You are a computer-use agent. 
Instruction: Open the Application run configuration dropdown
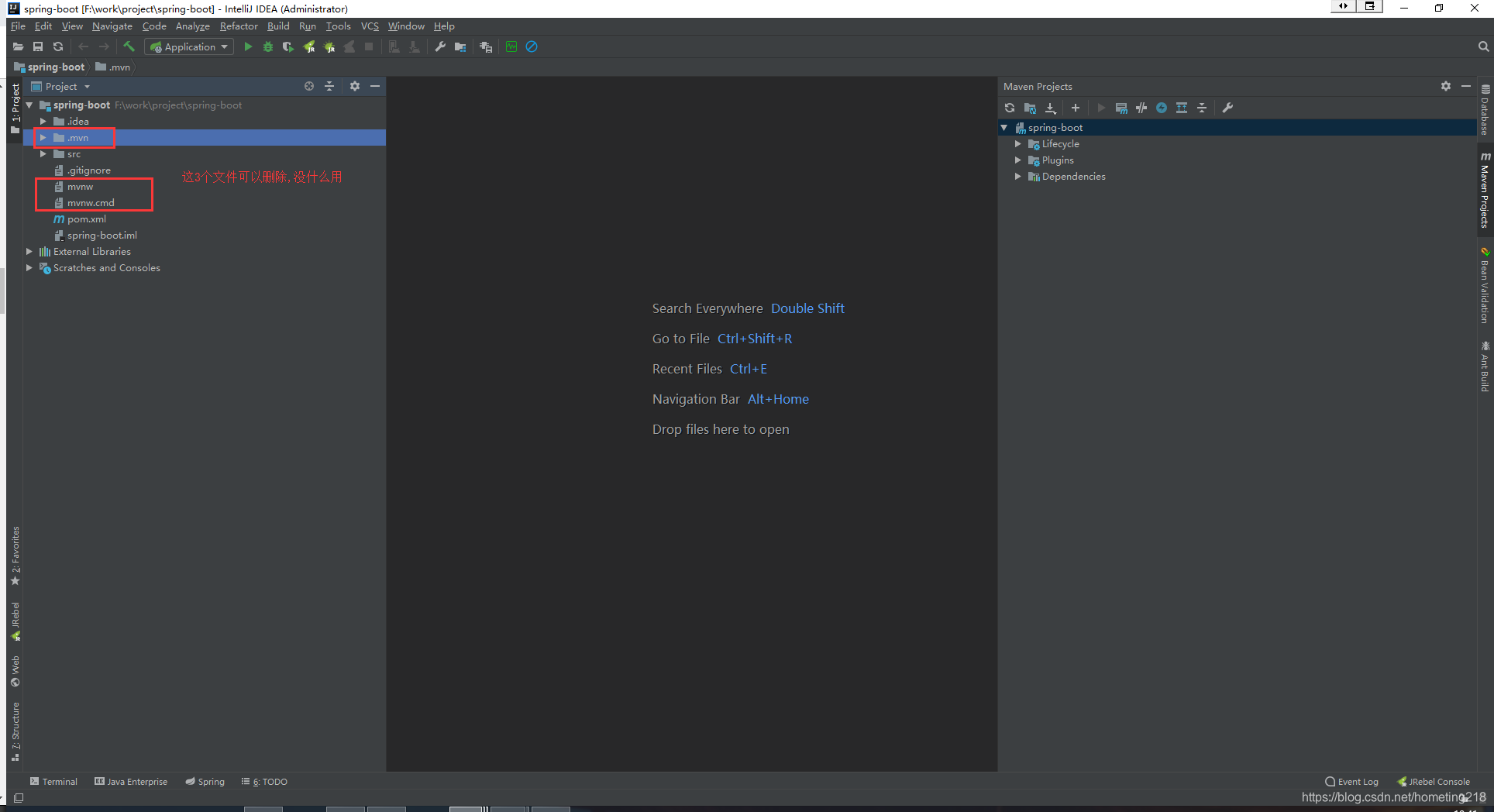189,47
